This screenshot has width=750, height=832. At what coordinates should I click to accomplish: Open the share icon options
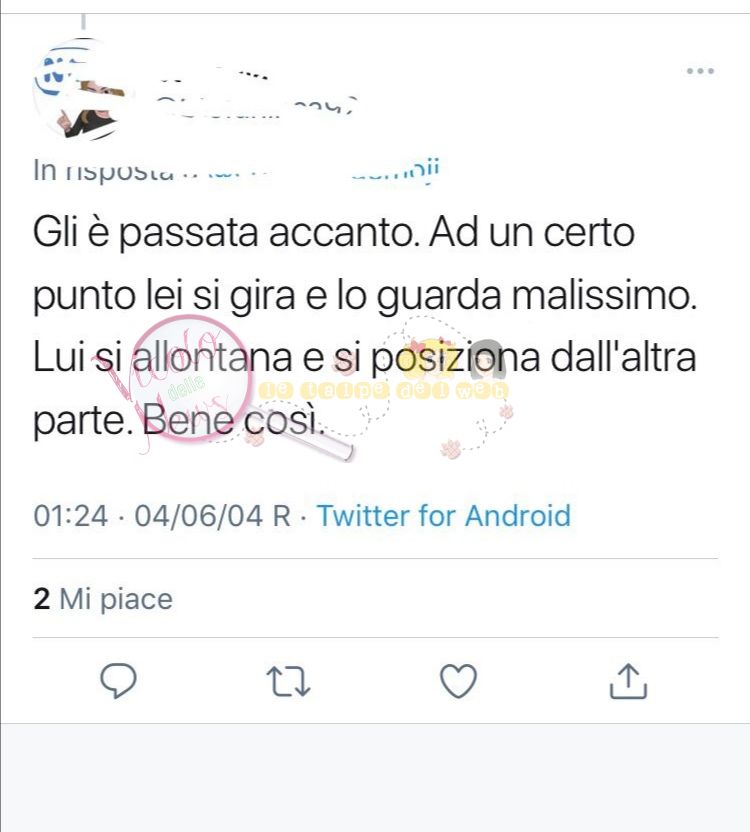(628, 681)
